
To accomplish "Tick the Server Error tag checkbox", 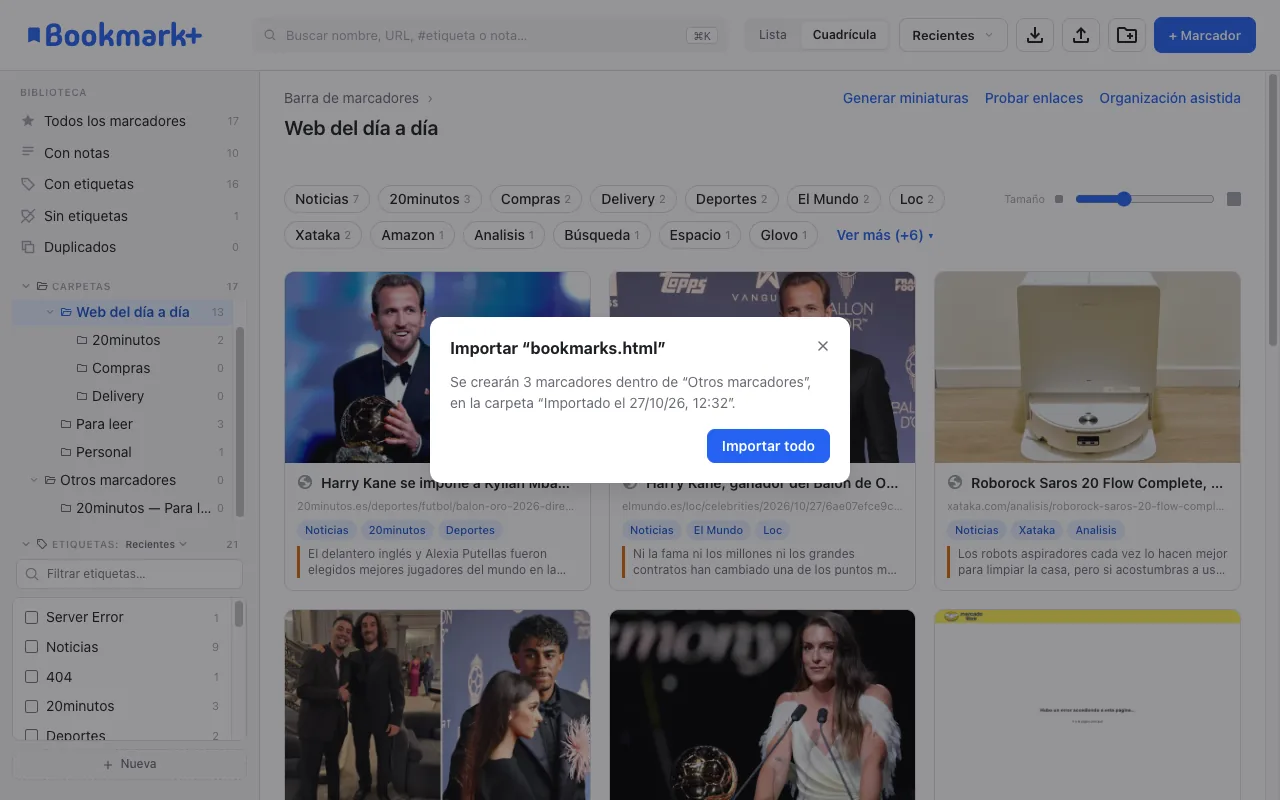I will coord(31,617).
